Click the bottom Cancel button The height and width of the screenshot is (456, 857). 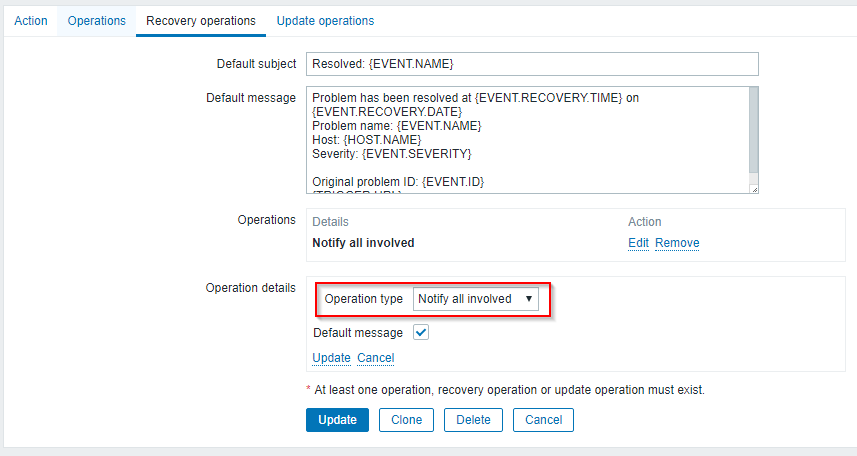tap(543, 420)
